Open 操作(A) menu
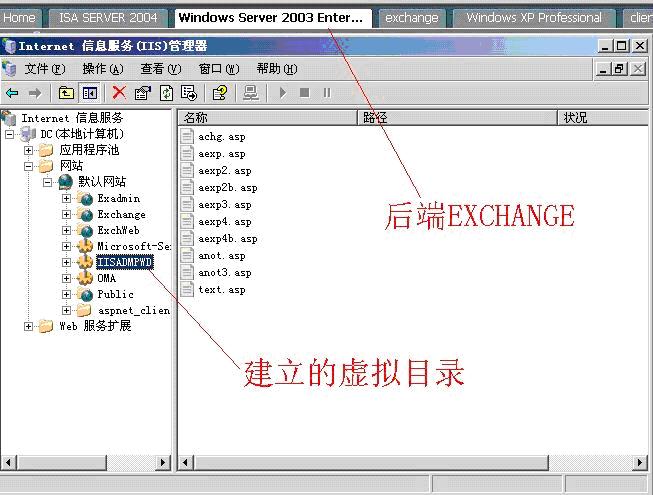This screenshot has height=495, width=653. 103,69
